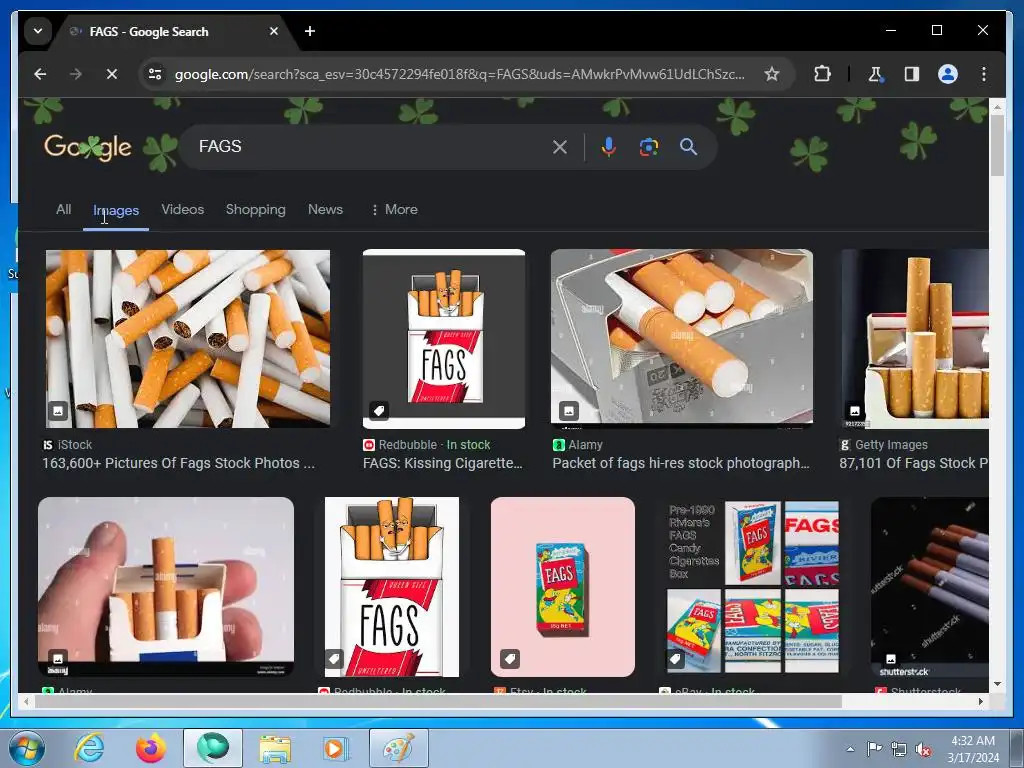The image size is (1024, 768).
Task: Click image badge on Alamy packet thumbnail
Action: [569, 411]
